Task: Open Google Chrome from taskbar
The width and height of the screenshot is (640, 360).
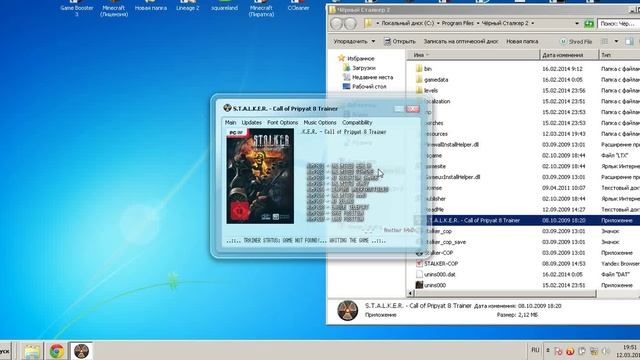Action: pos(57,351)
